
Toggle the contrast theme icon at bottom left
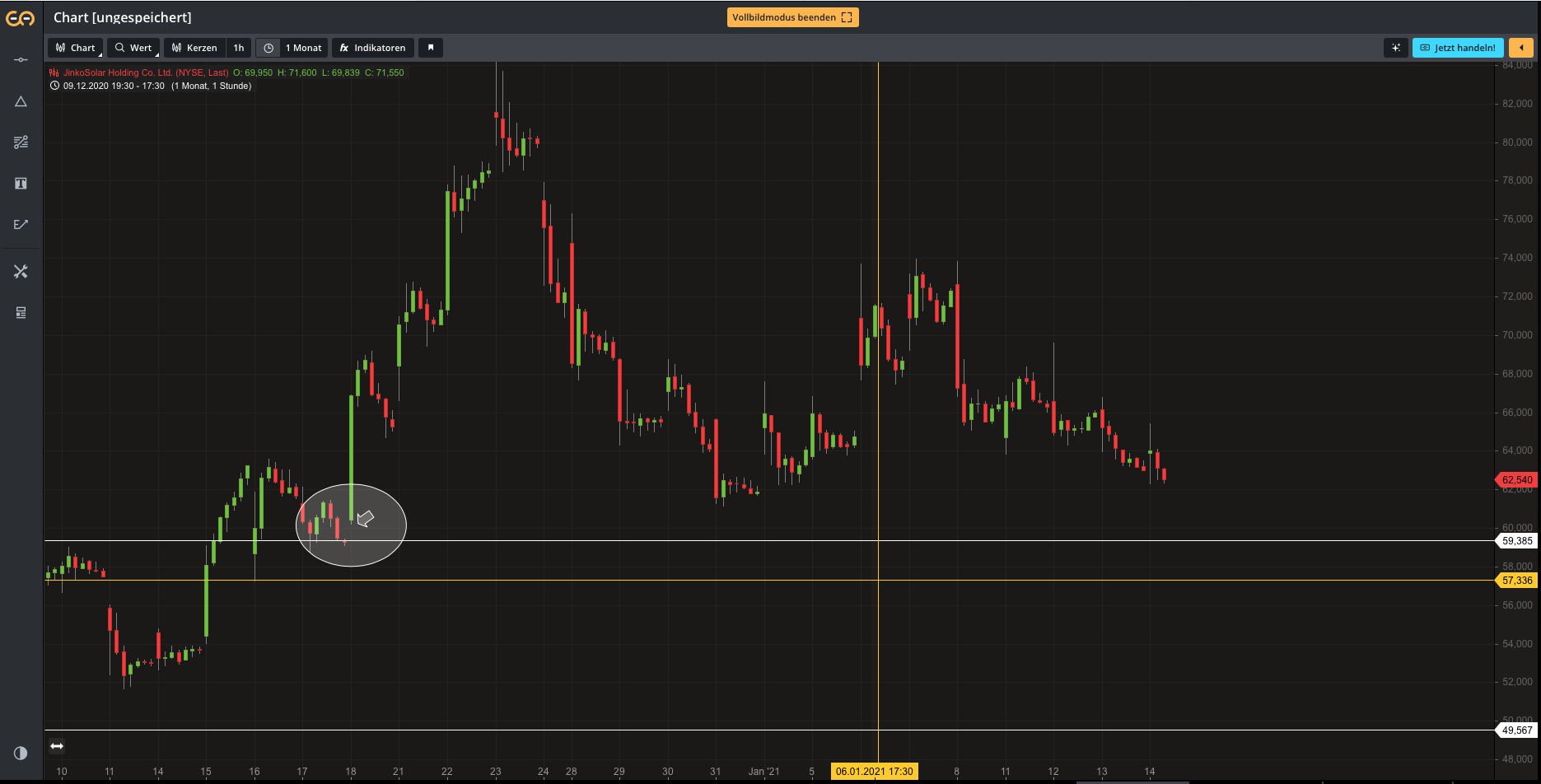point(21,753)
